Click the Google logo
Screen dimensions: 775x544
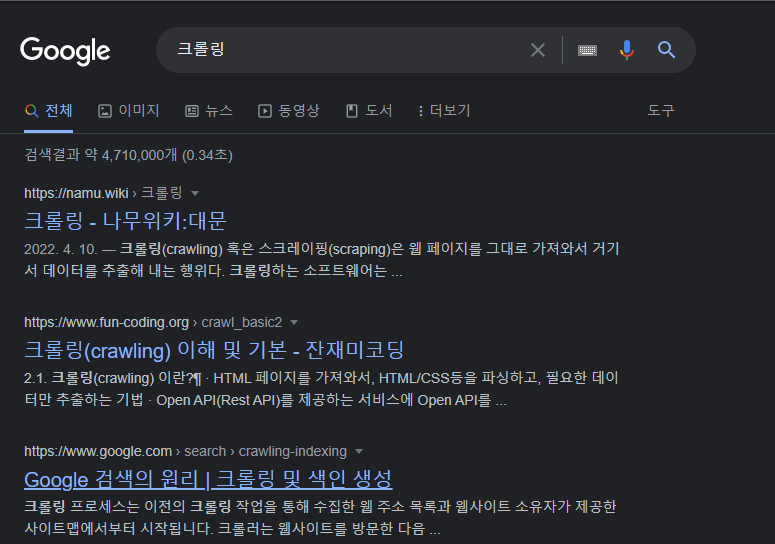pos(65,50)
